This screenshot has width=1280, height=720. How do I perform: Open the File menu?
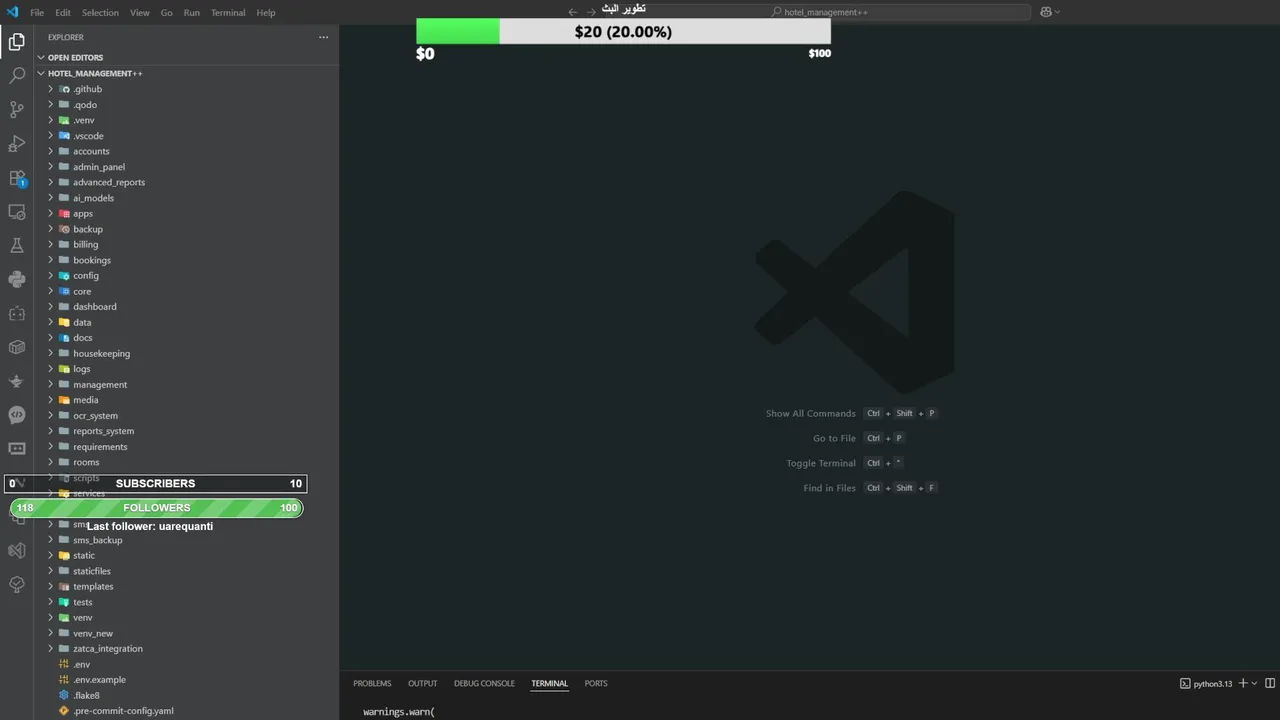37,13
